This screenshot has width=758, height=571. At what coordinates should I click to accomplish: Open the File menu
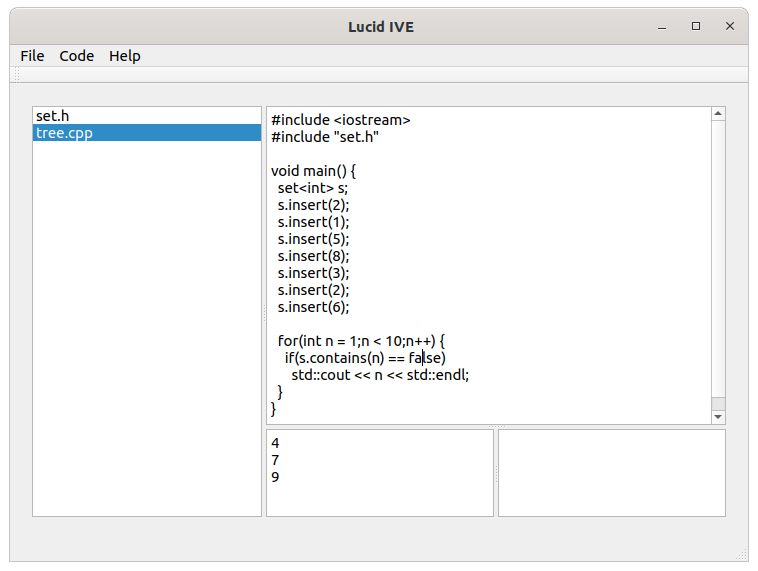pos(32,56)
